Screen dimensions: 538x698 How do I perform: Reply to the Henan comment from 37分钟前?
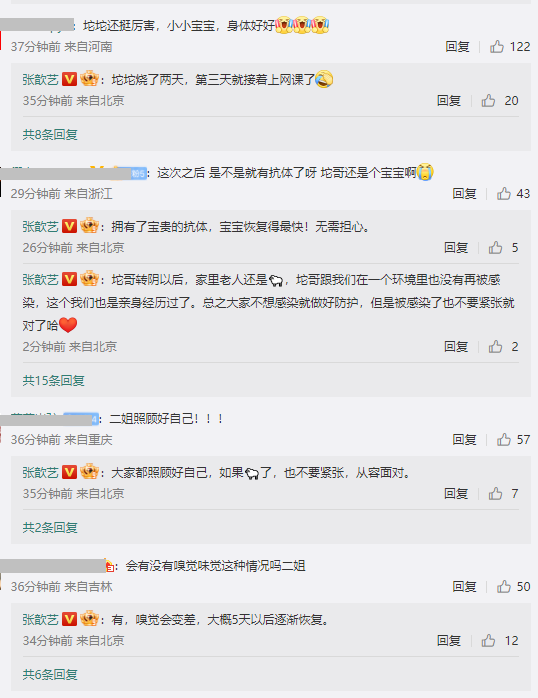tap(457, 46)
